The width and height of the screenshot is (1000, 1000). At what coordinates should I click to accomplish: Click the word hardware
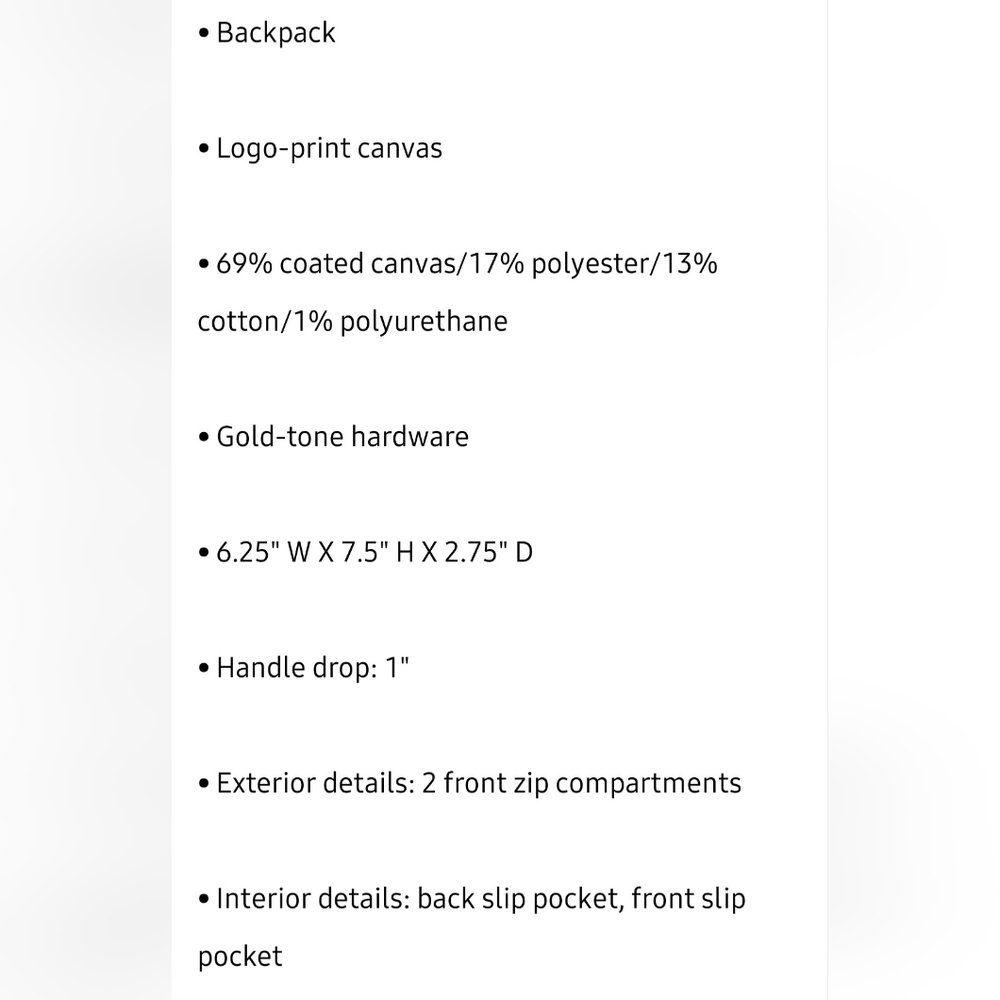point(409,437)
